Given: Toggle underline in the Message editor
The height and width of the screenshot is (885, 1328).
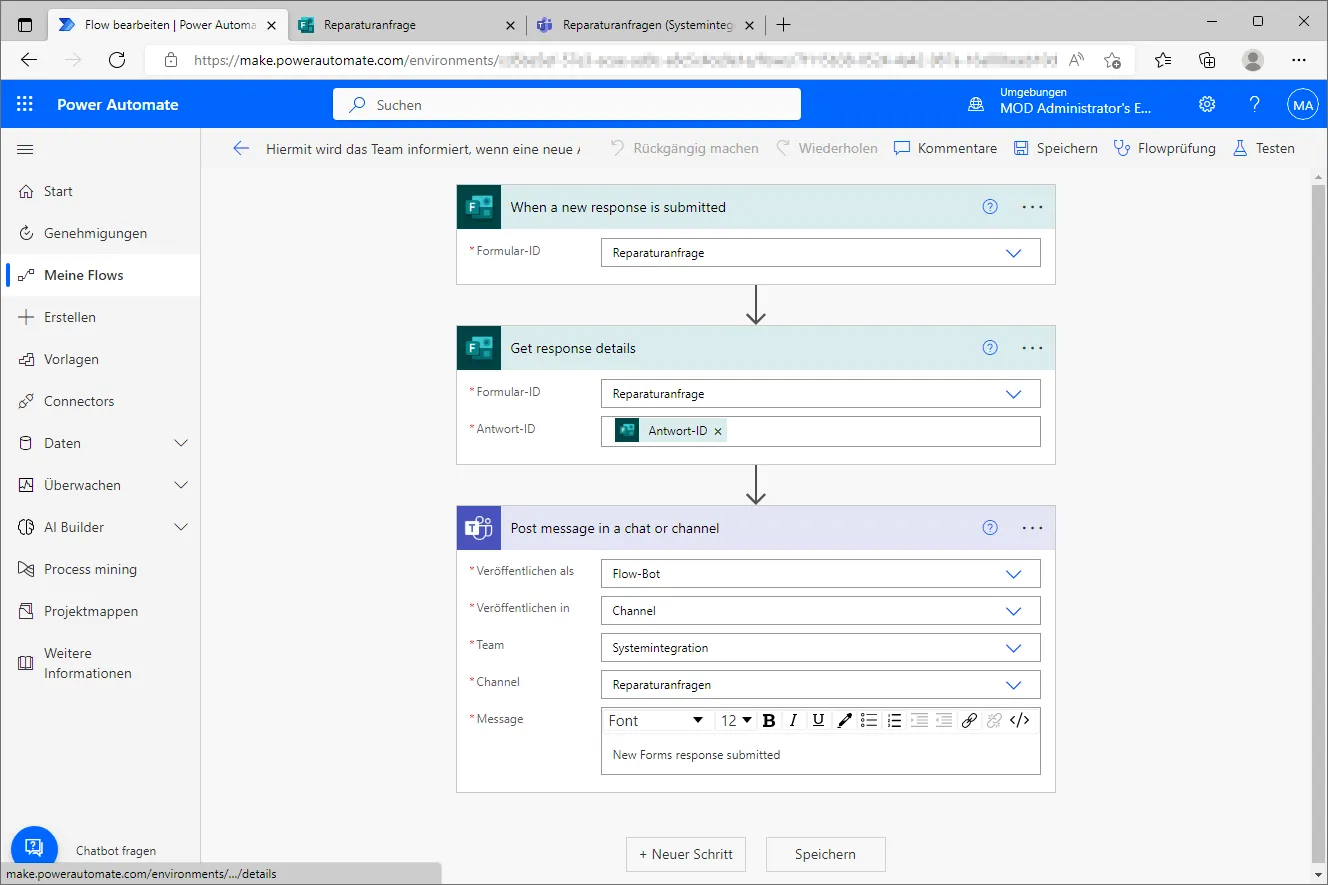Looking at the screenshot, I should coord(819,720).
